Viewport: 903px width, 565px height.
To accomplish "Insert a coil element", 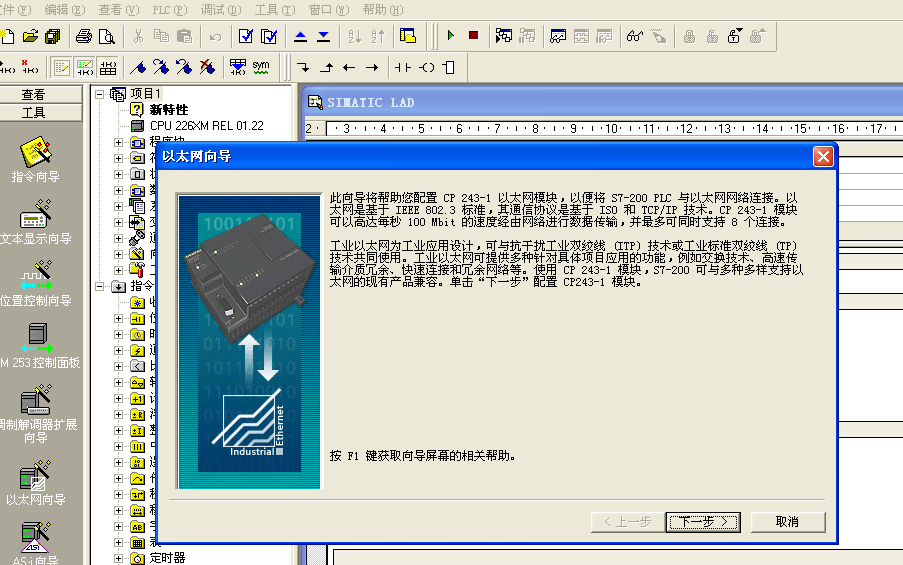I will [x=427, y=67].
